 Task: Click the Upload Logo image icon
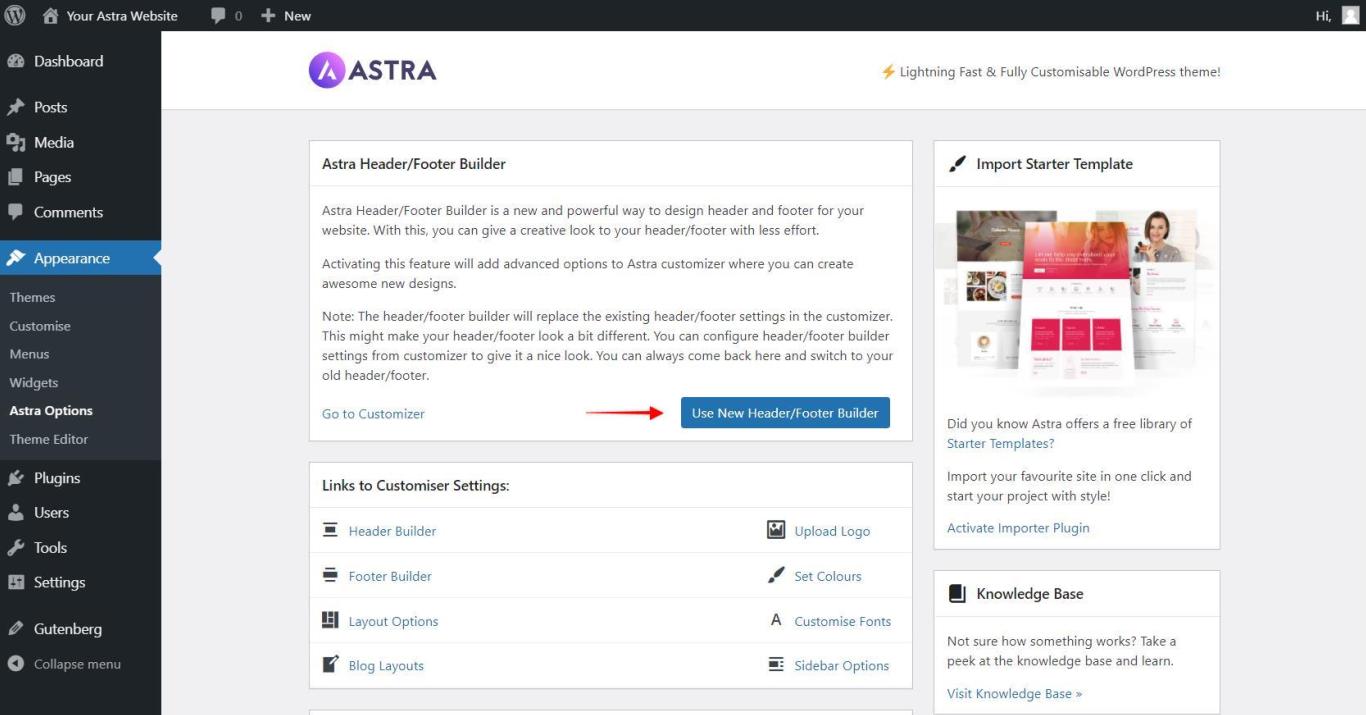[x=776, y=530]
